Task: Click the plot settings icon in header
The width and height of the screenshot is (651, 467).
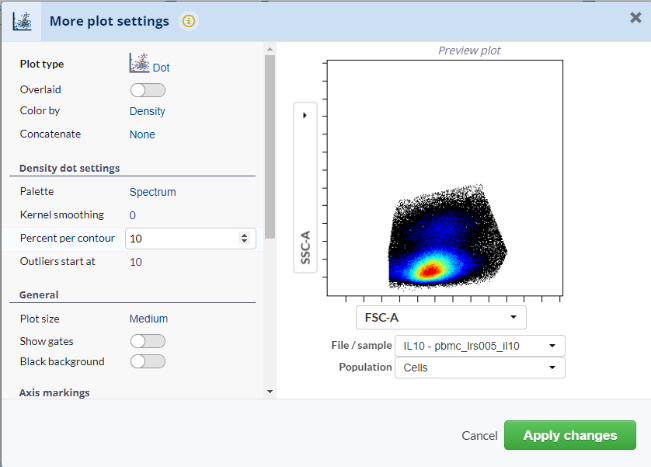Action: coord(21,19)
